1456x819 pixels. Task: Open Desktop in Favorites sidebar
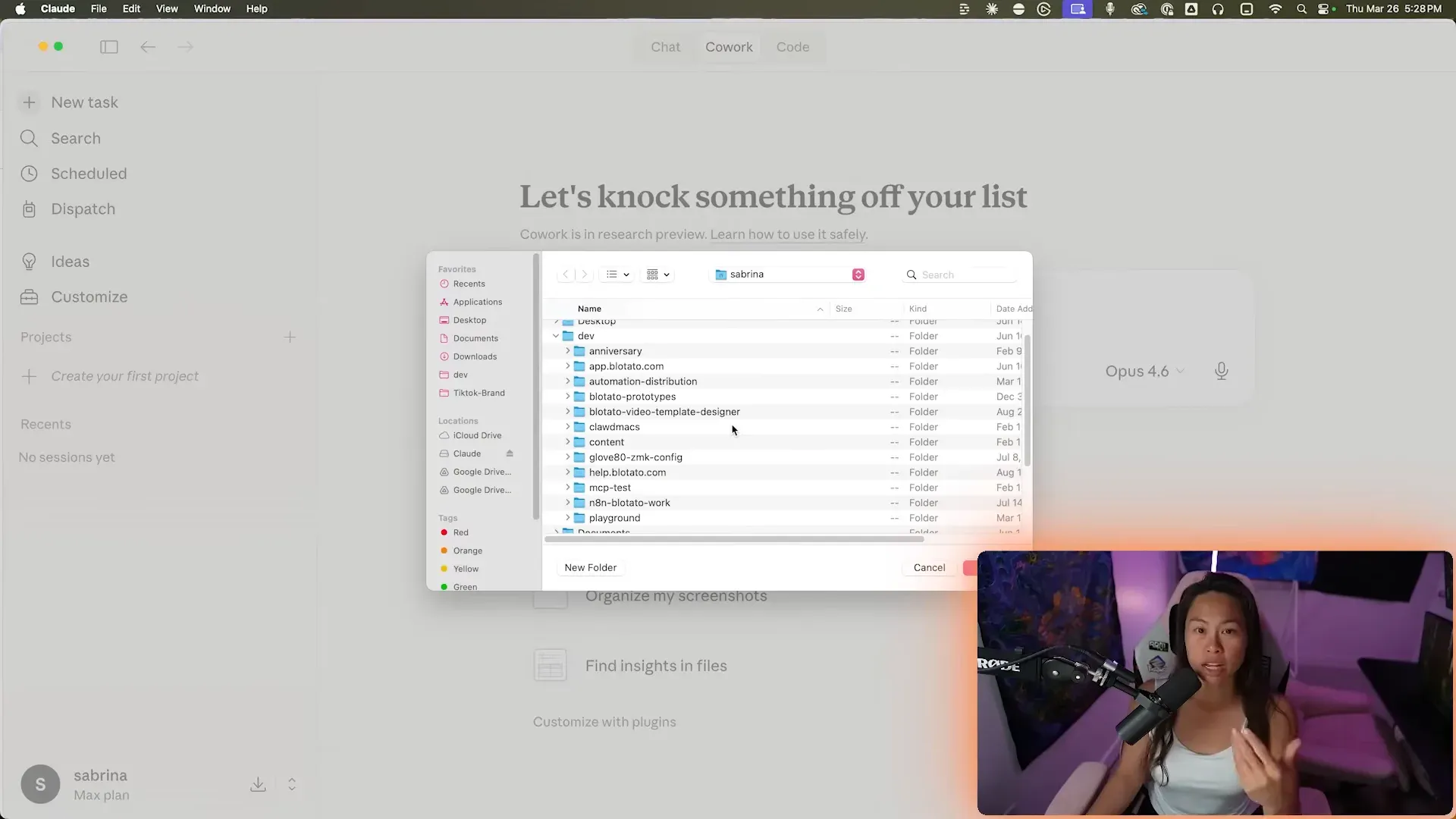click(x=469, y=320)
